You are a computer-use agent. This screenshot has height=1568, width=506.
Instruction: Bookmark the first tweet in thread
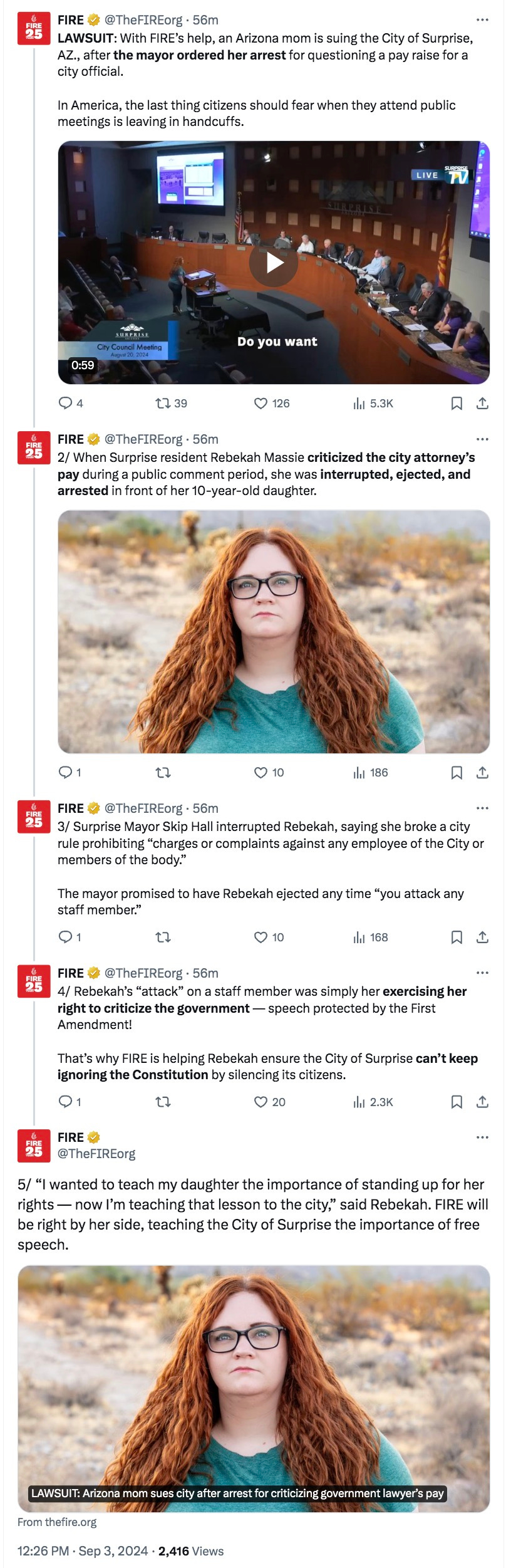tap(457, 403)
